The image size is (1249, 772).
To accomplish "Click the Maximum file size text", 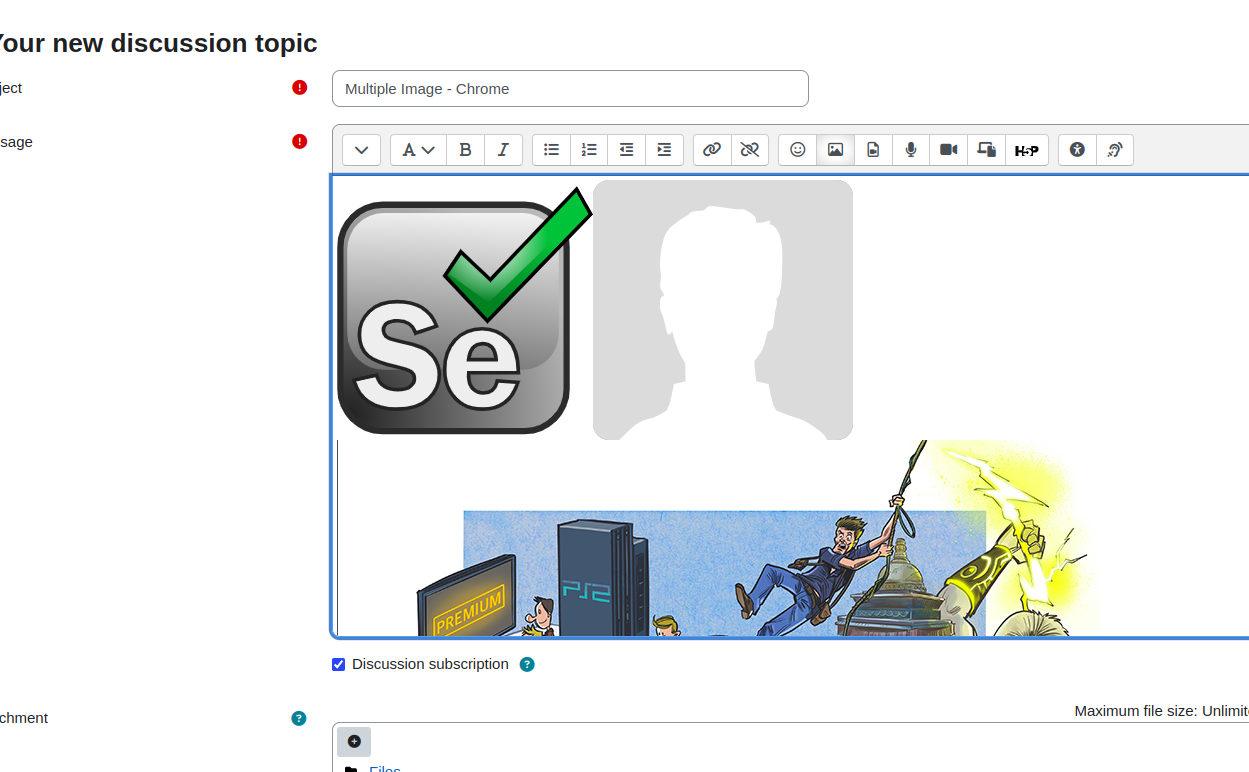I will tap(1161, 711).
